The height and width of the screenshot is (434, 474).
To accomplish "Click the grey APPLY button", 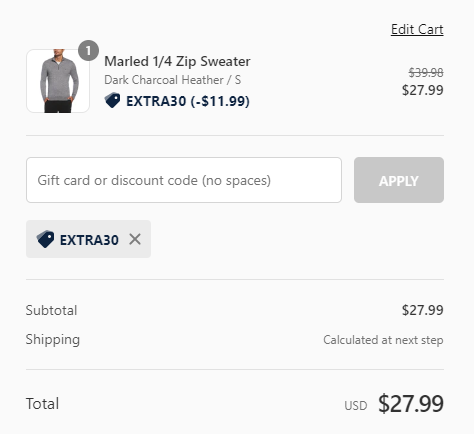I will [x=399, y=180].
